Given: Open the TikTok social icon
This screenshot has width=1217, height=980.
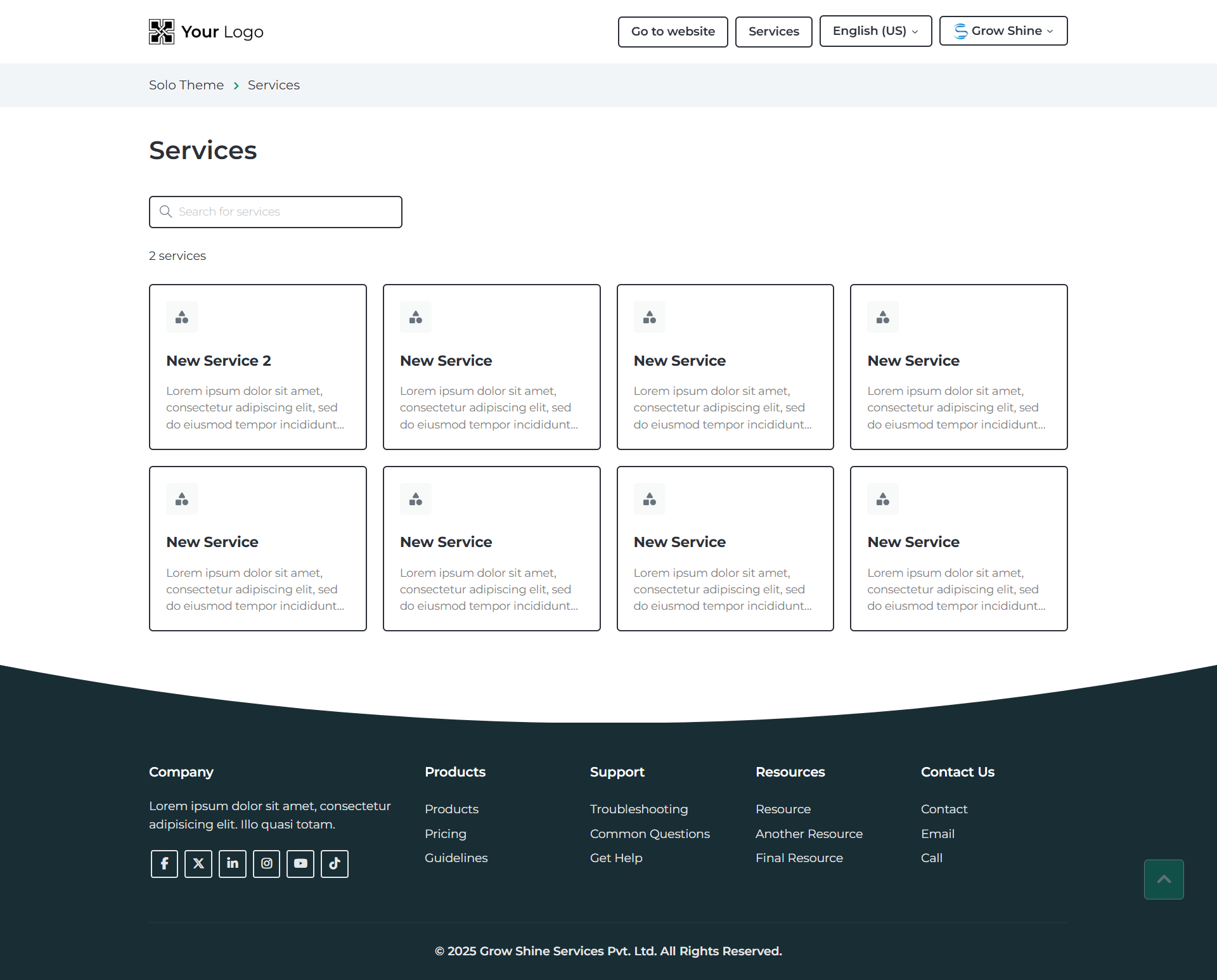Looking at the screenshot, I should coord(335,863).
